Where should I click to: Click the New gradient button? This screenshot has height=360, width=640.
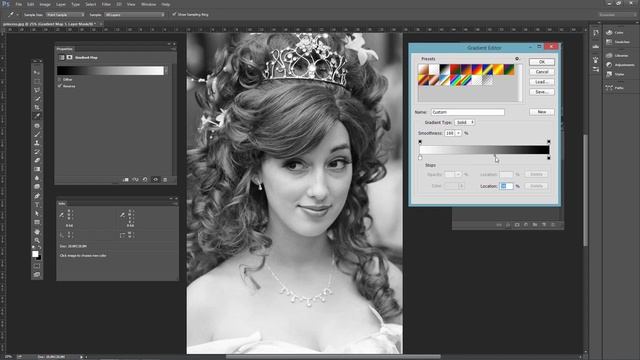[x=542, y=112]
